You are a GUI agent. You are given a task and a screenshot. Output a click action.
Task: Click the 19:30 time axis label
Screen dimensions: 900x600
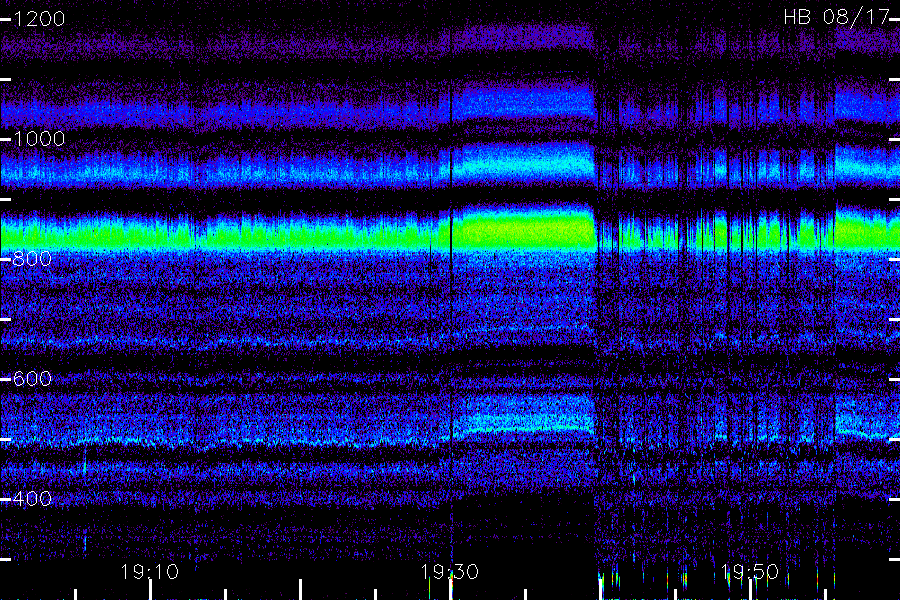pos(449,572)
